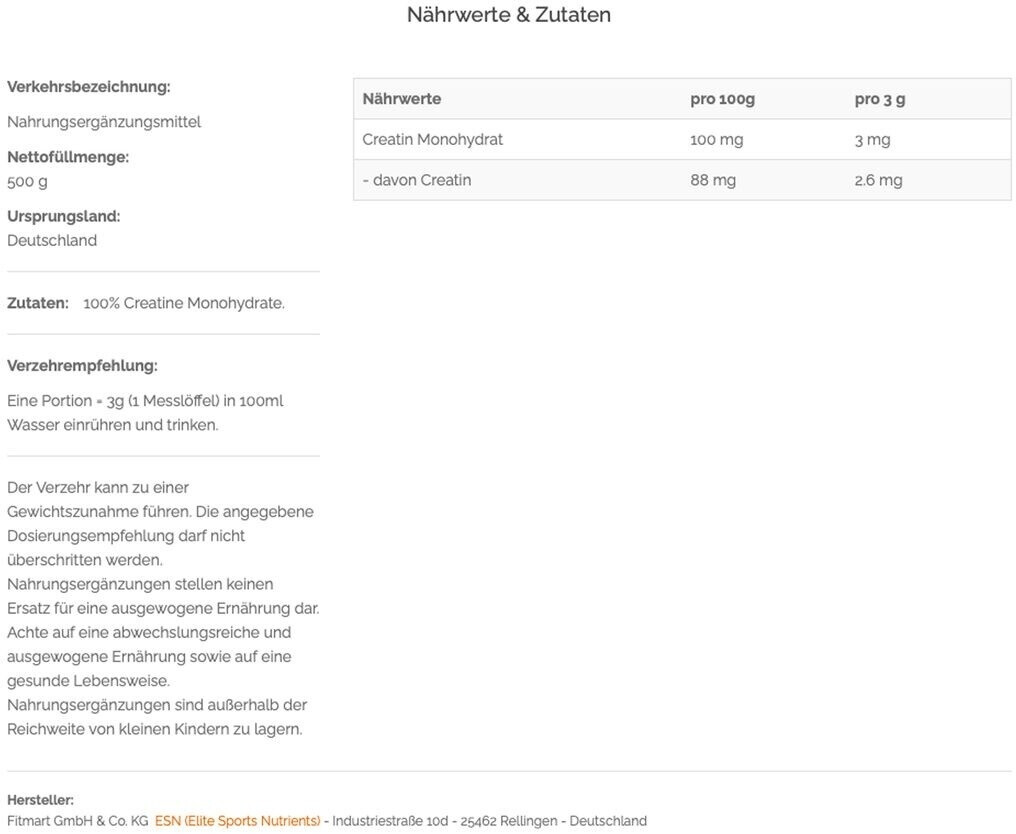Select the Nährwerte column header
Image resolution: width=1016 pixels, height=834 pixels.
[x=402, y=99]
